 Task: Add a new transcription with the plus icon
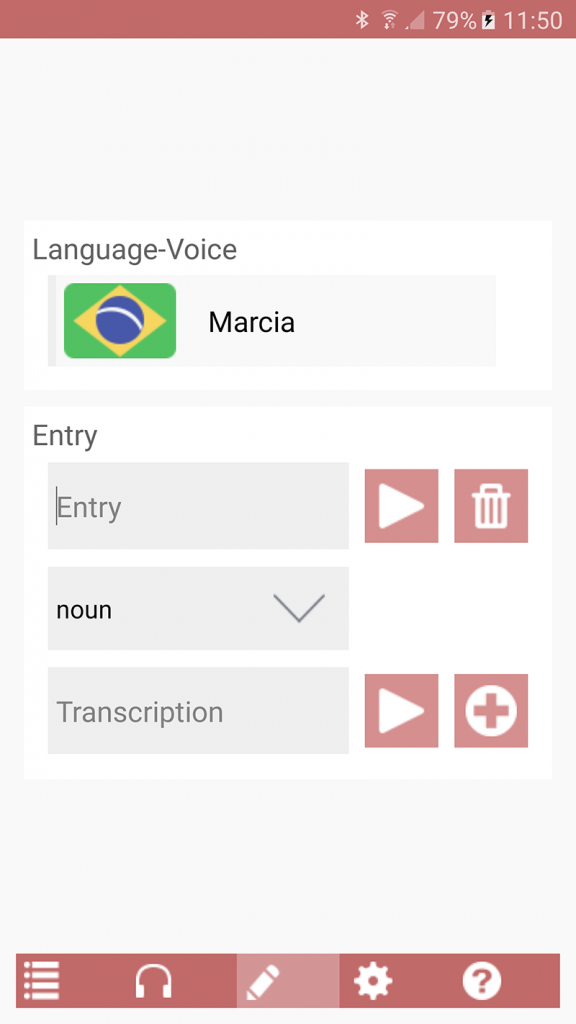[x=491, y=711]
